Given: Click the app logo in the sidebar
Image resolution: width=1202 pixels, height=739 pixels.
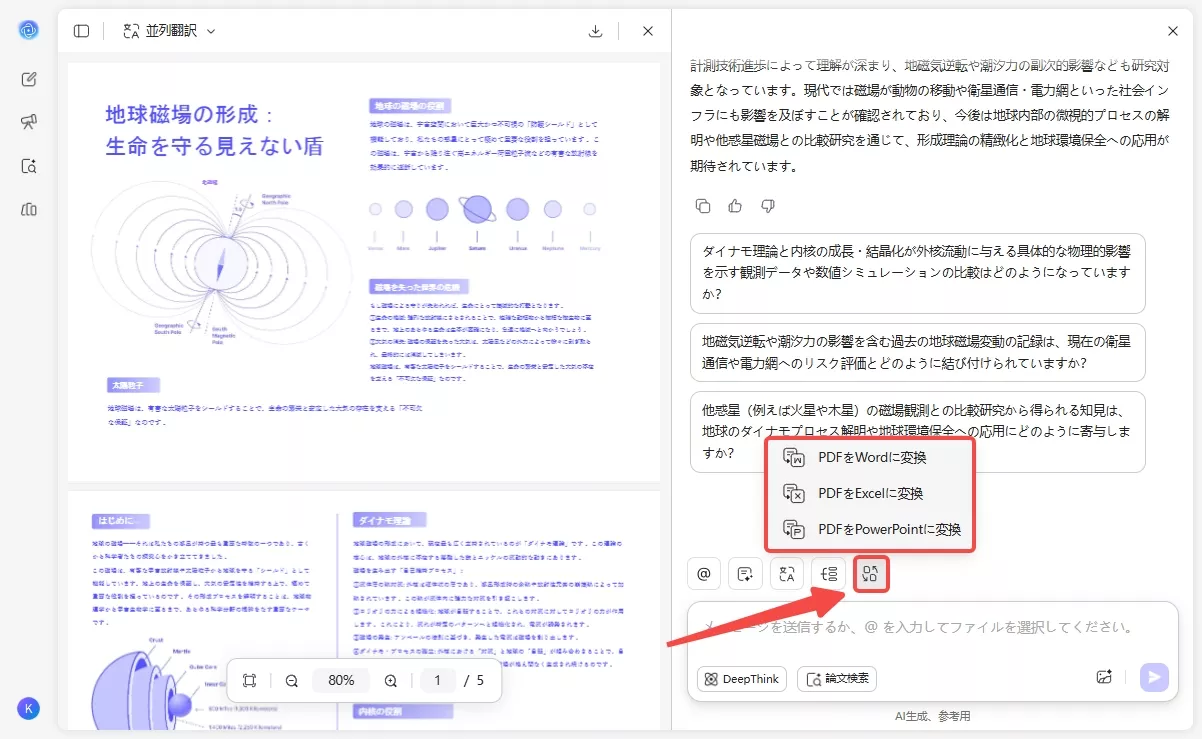Looking at the screenshot, I should click(28, 30).
